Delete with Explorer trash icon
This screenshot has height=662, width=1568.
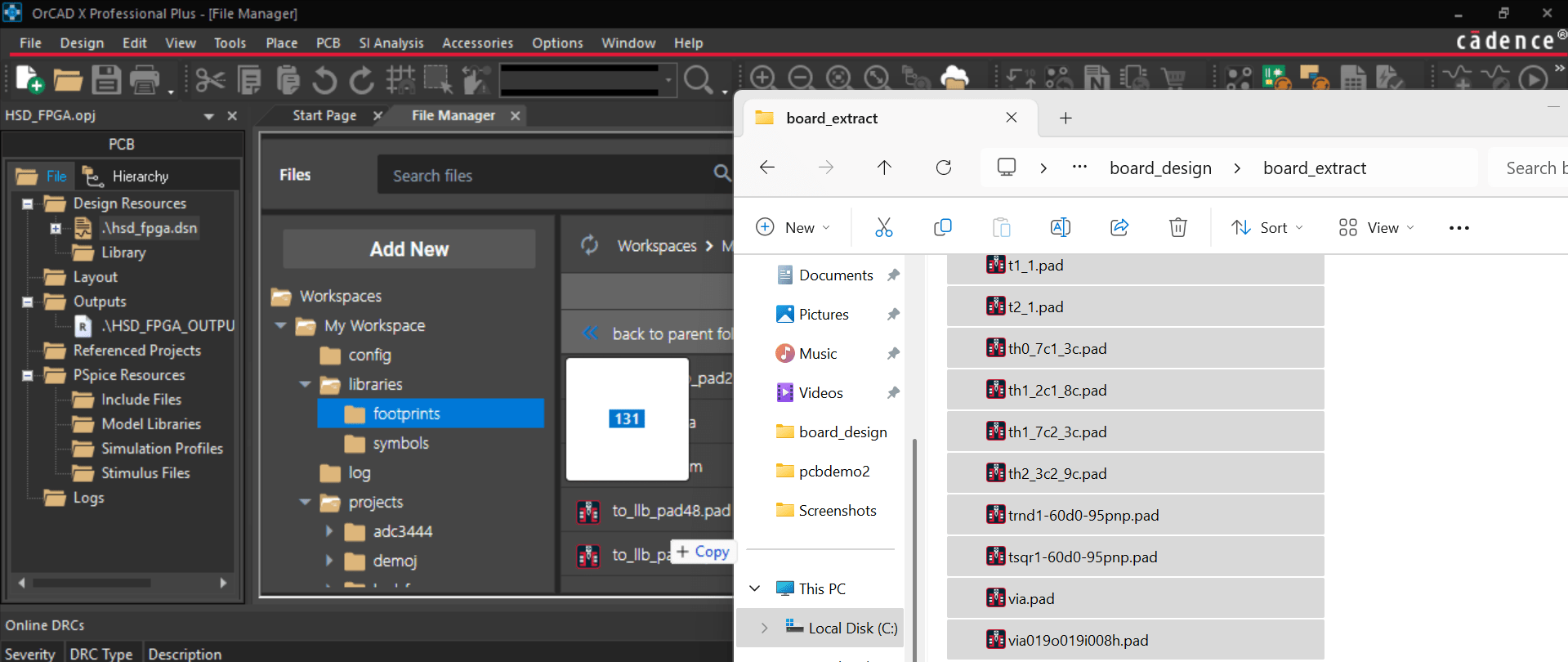pos(1177,227)
